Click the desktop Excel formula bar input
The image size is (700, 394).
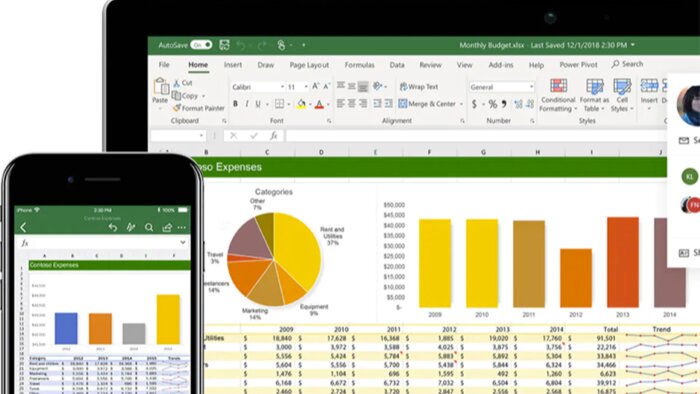tap(476, 135)
